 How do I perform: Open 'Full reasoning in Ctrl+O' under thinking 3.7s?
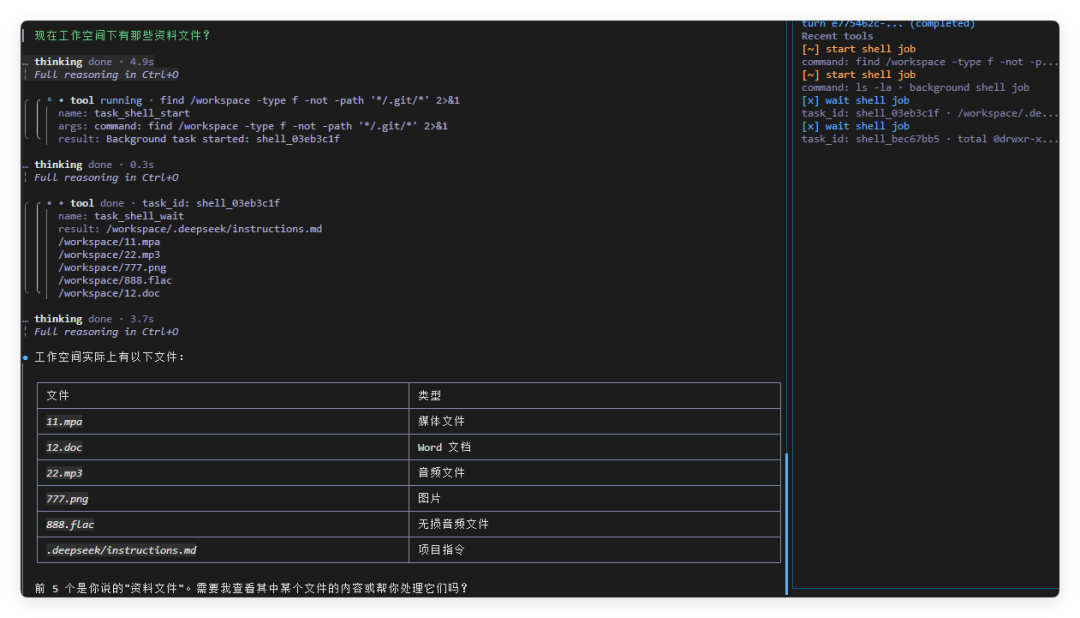pos(106,332)
